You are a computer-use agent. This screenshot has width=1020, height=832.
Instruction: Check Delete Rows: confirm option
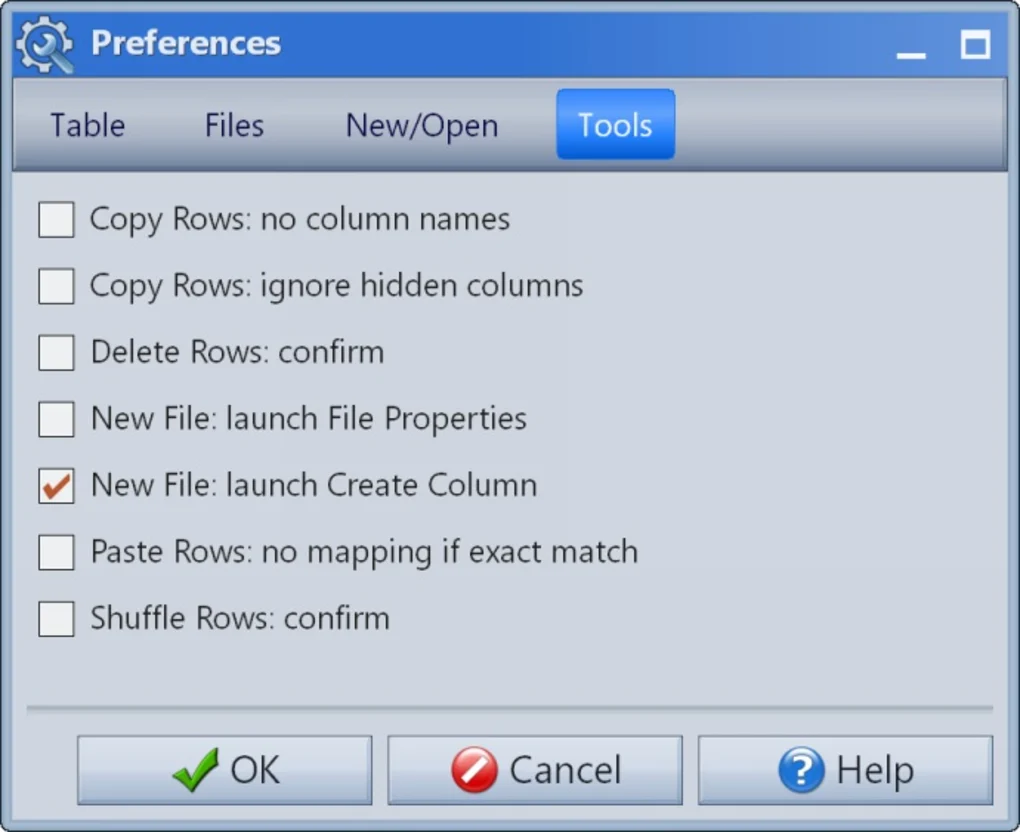tap(56, 353)
